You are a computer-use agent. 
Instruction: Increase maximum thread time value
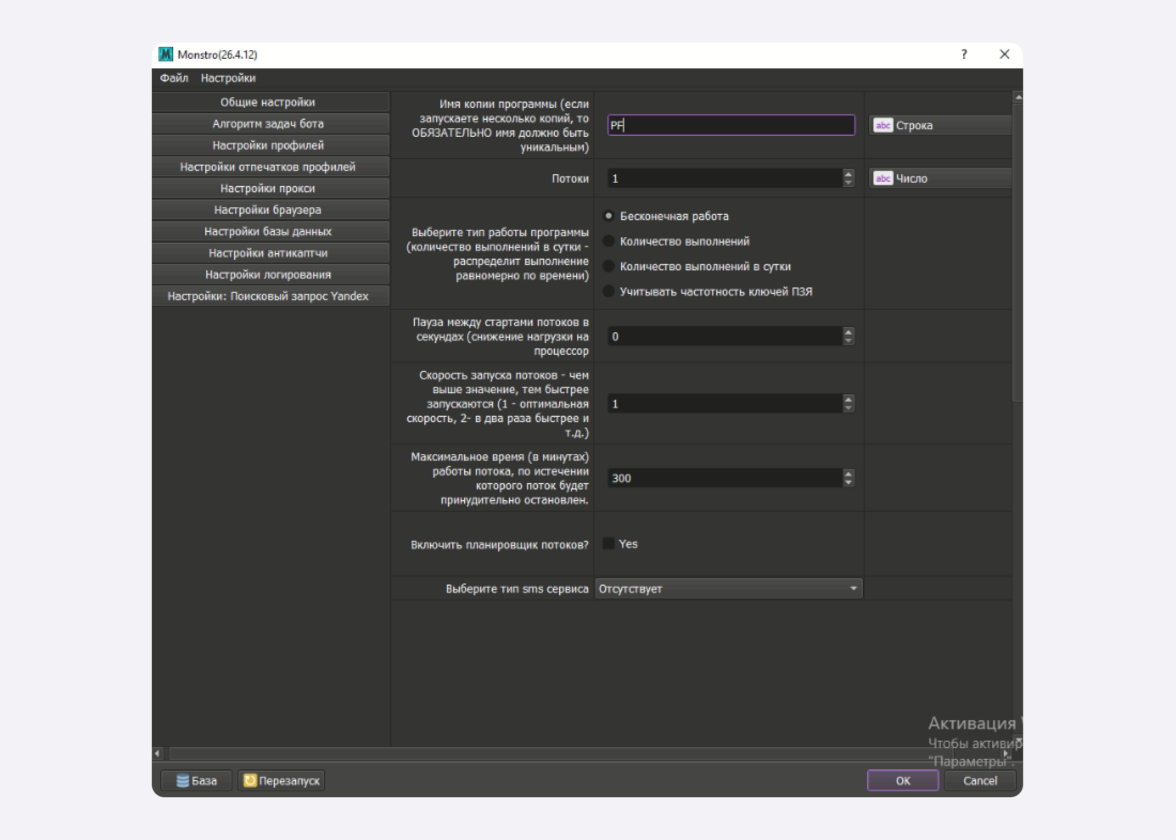pos(848,473)
